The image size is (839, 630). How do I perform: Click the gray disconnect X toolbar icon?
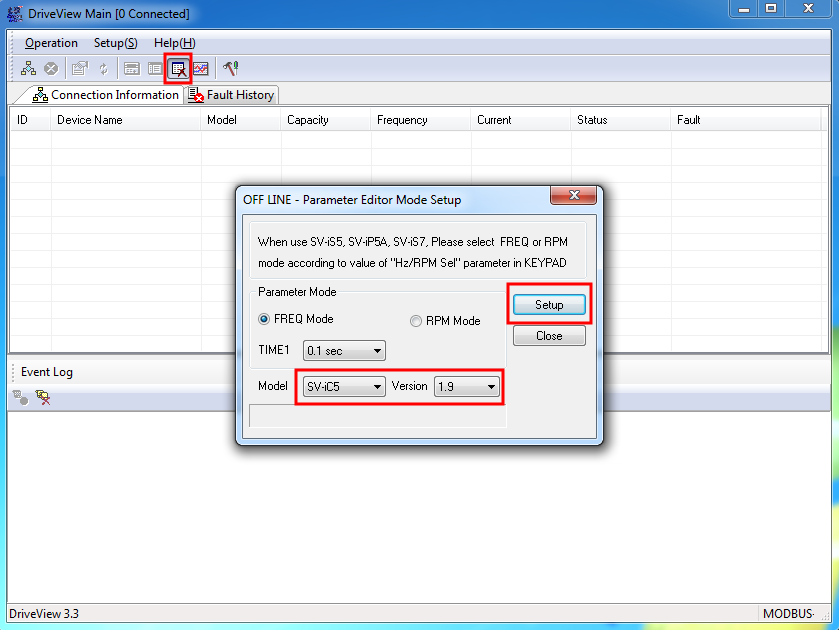click(51, 68)
